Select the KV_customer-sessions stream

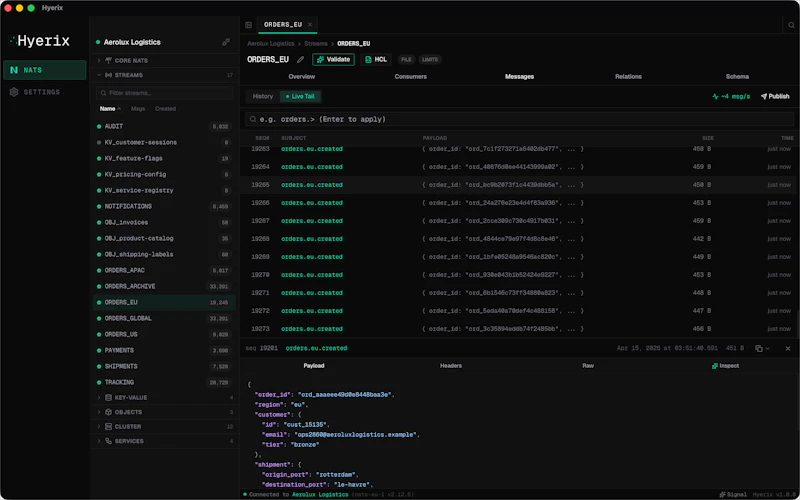tap(164, 142)
